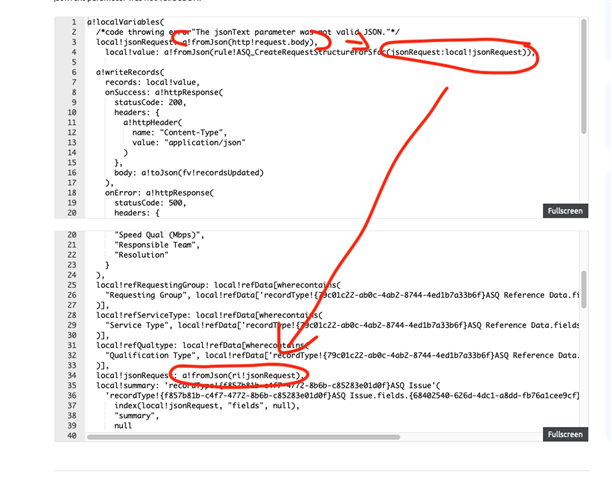Click the local!value: a!fromJson(rule!ASQ_Create… line

pos(320,52)
